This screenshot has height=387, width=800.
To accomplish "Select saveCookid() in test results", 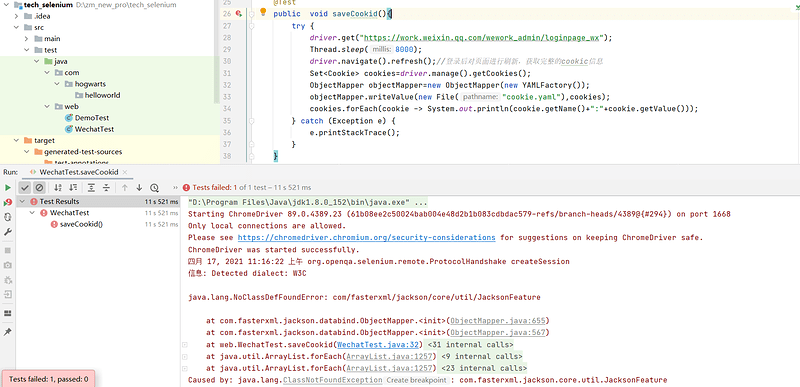I will tap(81, 224).
